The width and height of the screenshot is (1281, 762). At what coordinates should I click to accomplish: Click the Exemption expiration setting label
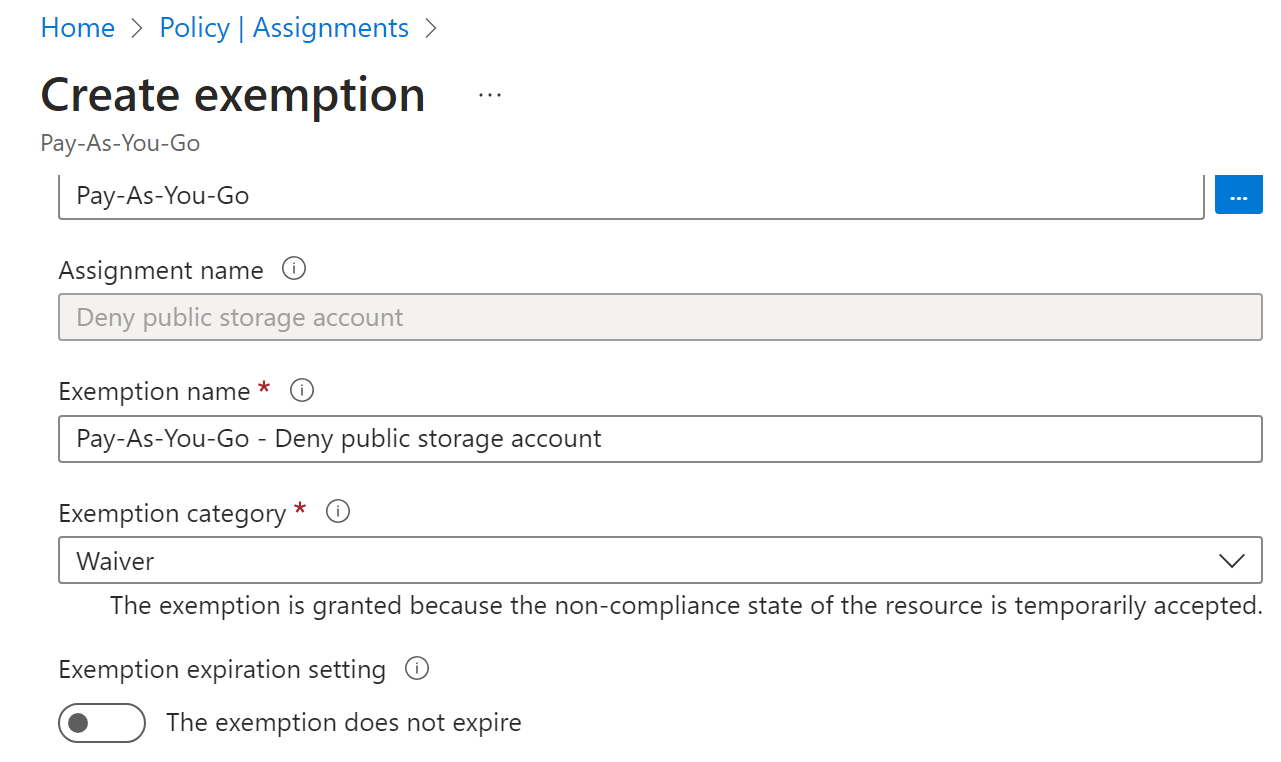(222, 669)
